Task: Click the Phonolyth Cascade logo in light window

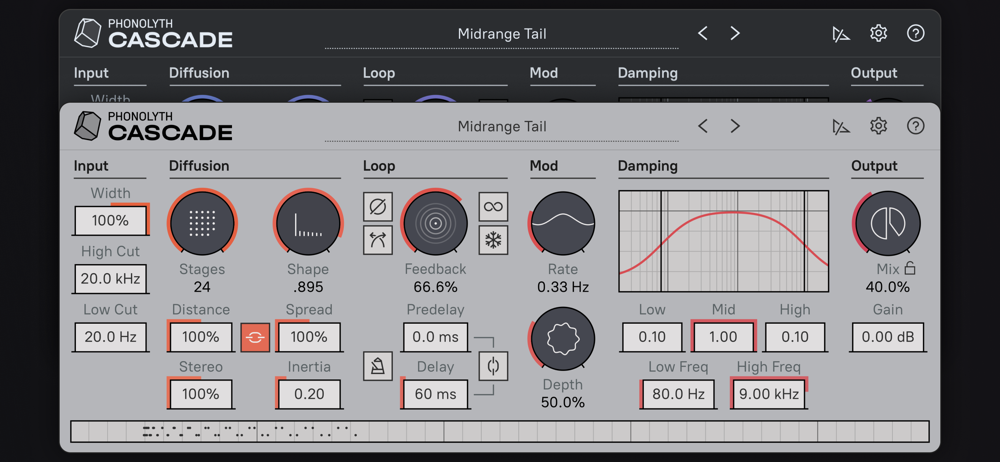Action: [x=153, y=126]
